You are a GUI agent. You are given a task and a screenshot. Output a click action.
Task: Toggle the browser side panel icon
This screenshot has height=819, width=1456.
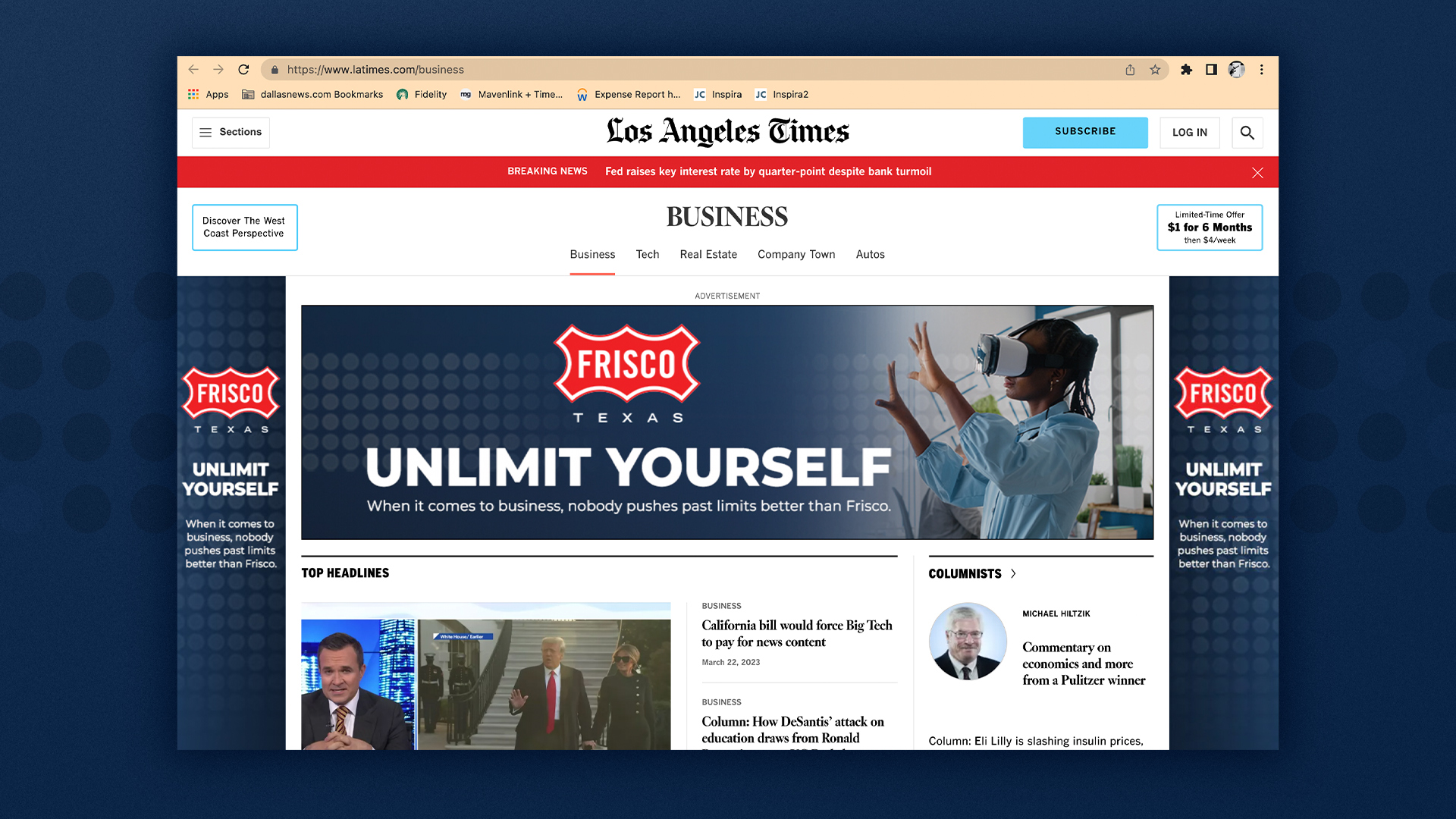pos(1211,70)
